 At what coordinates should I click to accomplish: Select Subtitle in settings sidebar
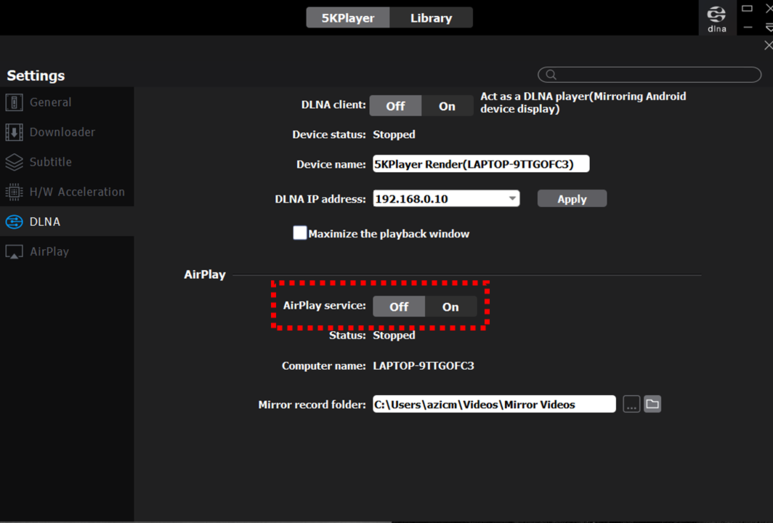(67, 162)
